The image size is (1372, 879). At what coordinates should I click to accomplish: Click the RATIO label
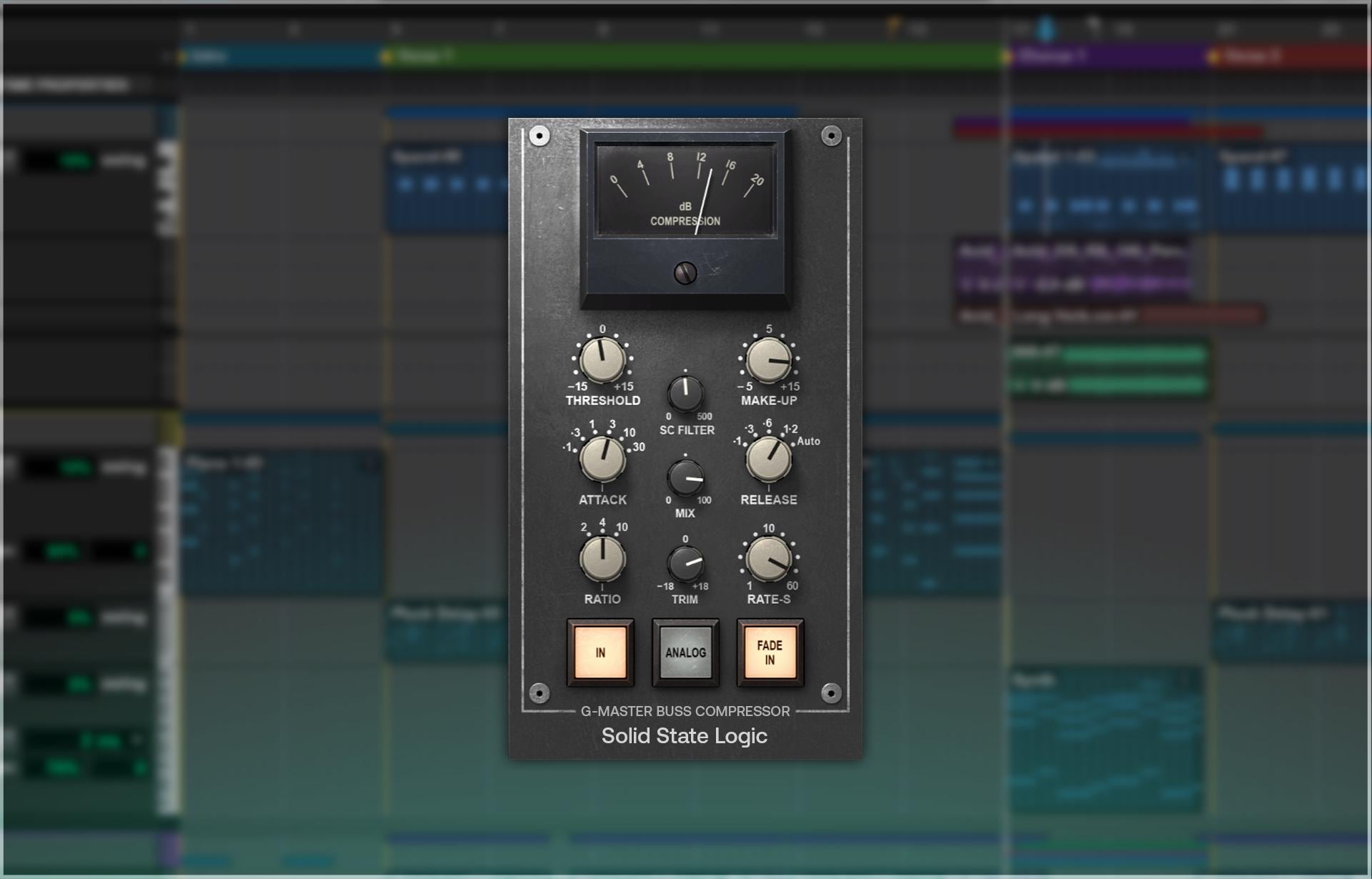(602, 600)
